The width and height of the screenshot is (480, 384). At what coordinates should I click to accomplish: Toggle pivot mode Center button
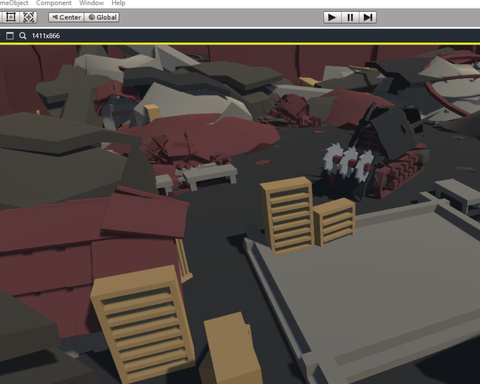coord(66,17)
